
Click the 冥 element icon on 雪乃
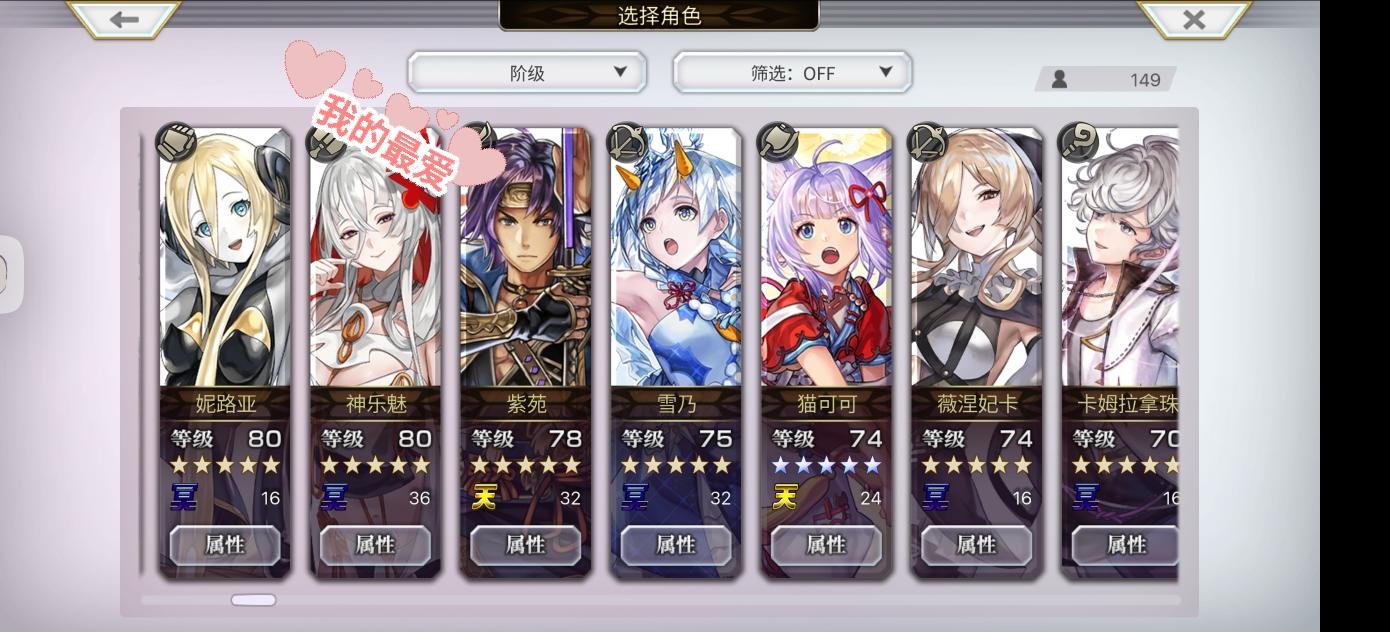[634, 497]
